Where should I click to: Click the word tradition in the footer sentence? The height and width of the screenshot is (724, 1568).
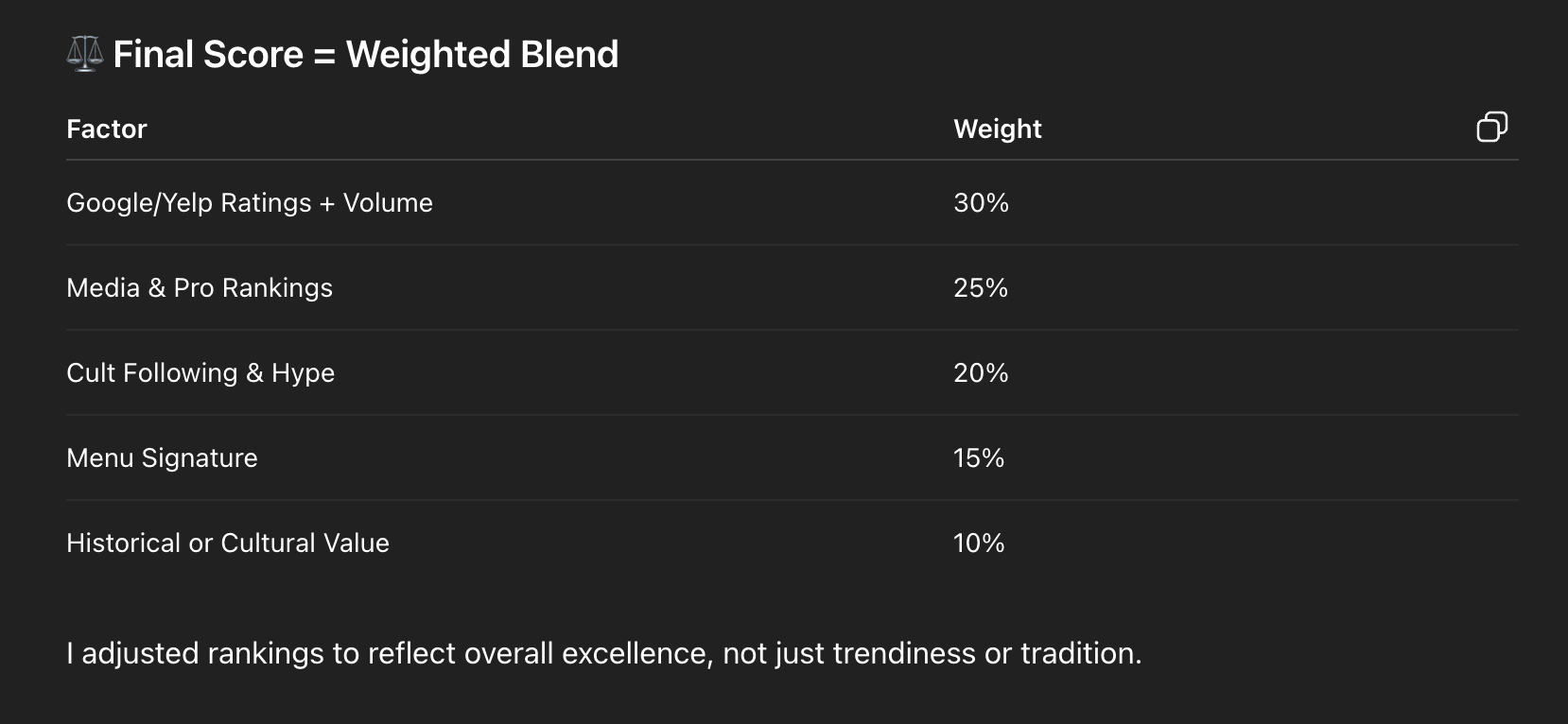[1080, 653]
